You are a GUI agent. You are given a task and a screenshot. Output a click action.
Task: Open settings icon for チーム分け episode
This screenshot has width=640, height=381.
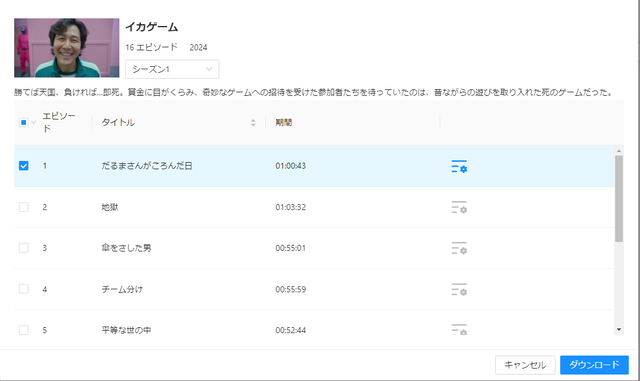[x=459, y=289]
